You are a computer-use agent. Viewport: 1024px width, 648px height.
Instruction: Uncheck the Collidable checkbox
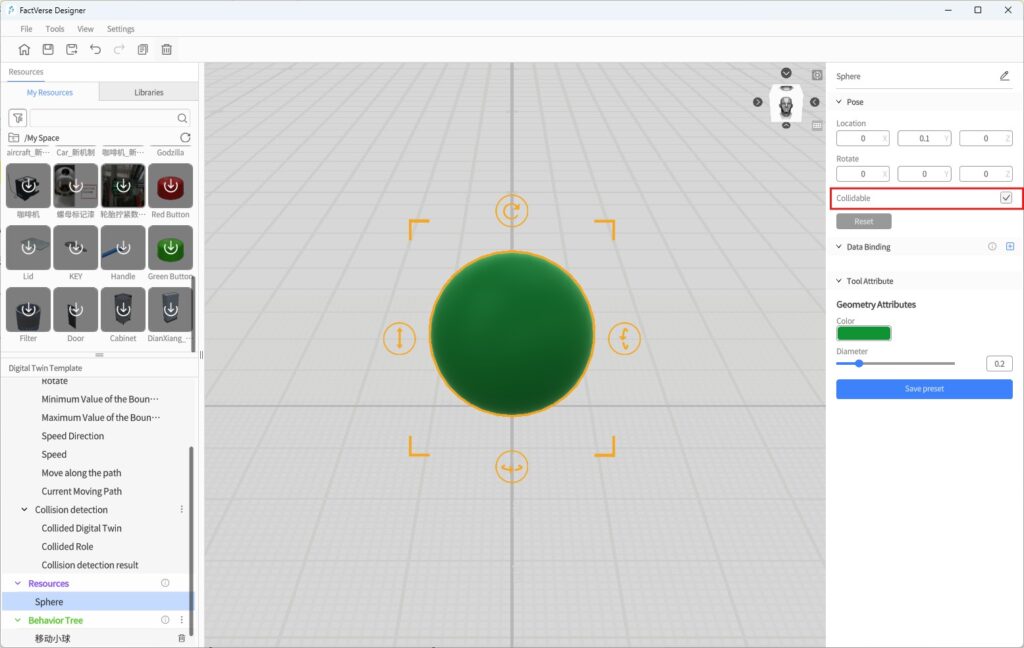[x=1006, y=198]
